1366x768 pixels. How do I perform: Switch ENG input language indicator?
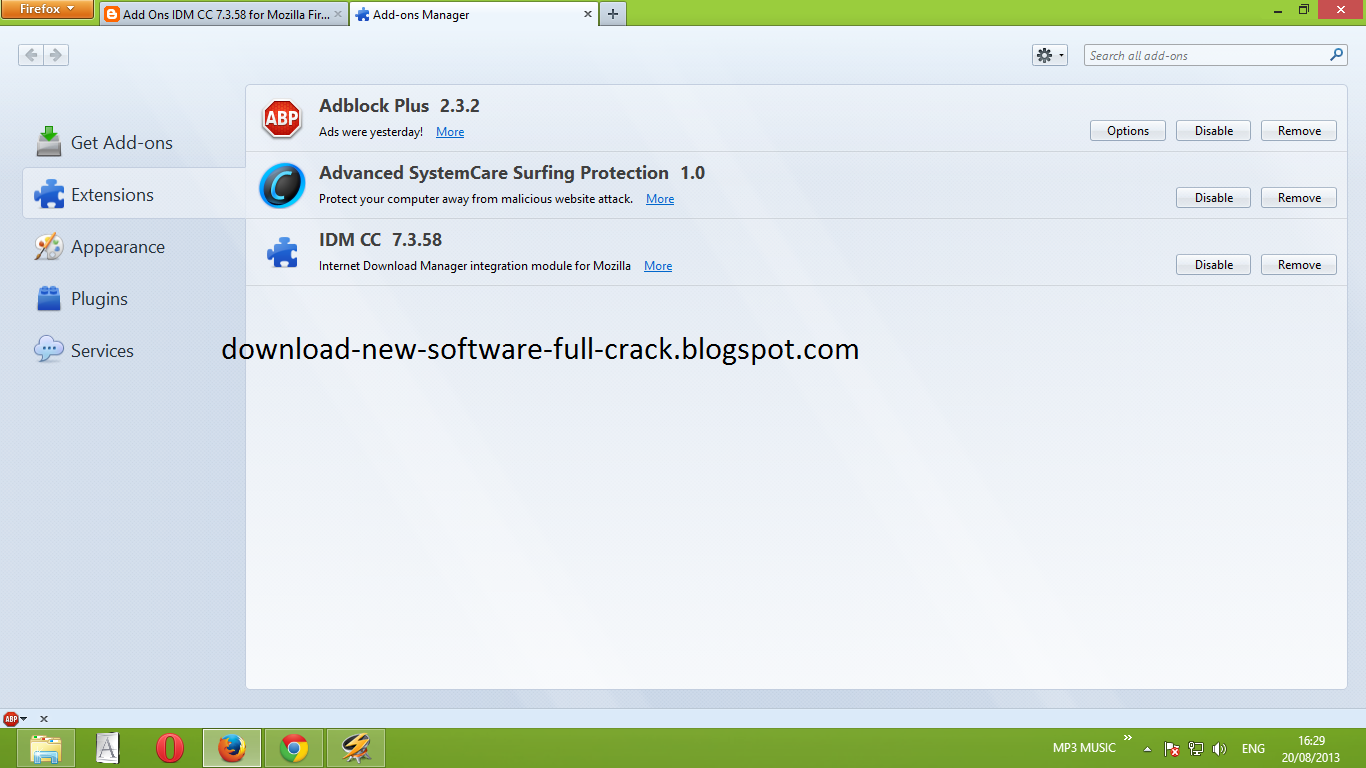[1253, 749]
